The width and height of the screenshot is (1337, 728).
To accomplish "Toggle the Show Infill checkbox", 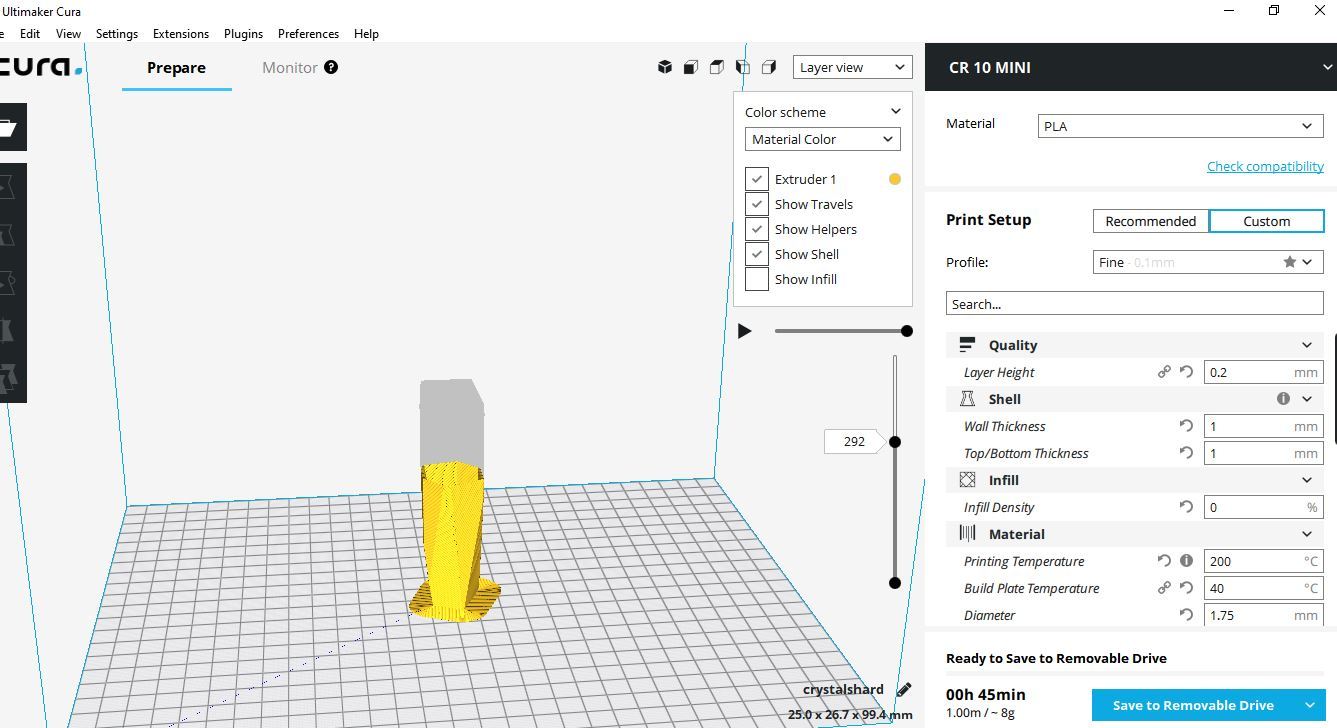I will click(x=757, y=279).
